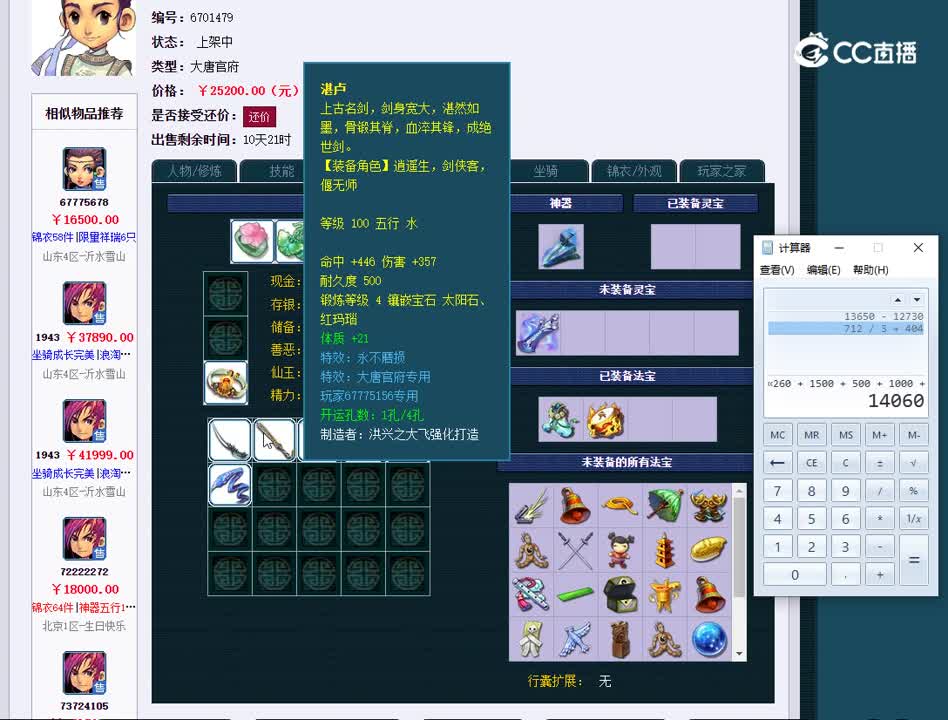
Task: Click treasure list scrollbar down arrow
Action: tap(739, 654)
